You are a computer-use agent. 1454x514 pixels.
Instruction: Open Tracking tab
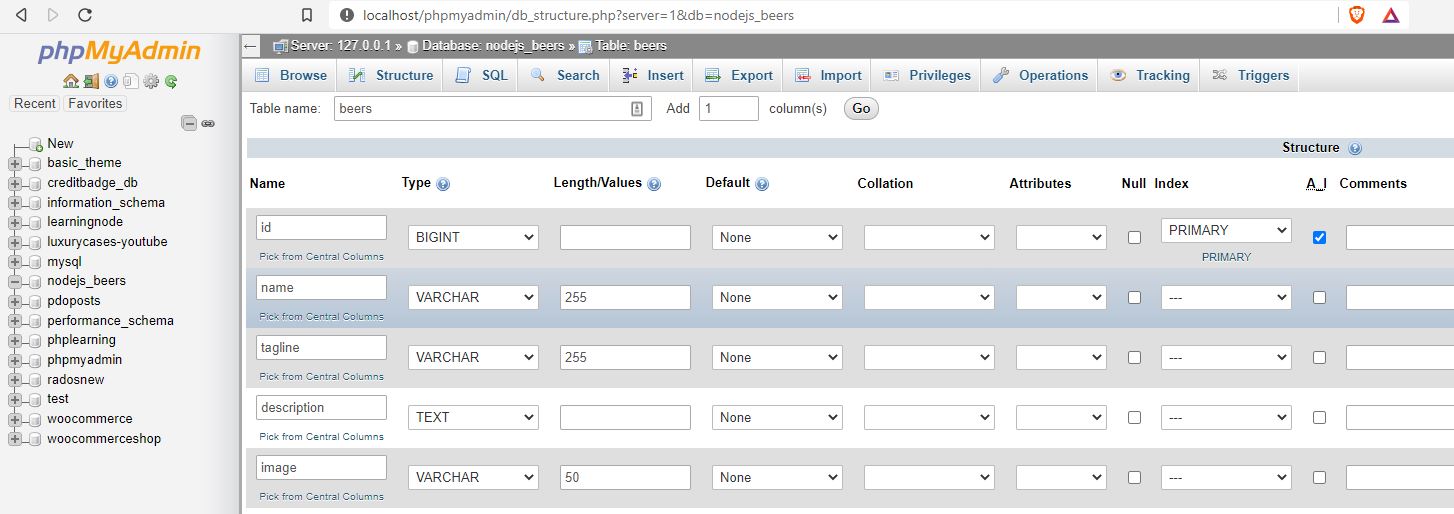(x=1150, y=75)
